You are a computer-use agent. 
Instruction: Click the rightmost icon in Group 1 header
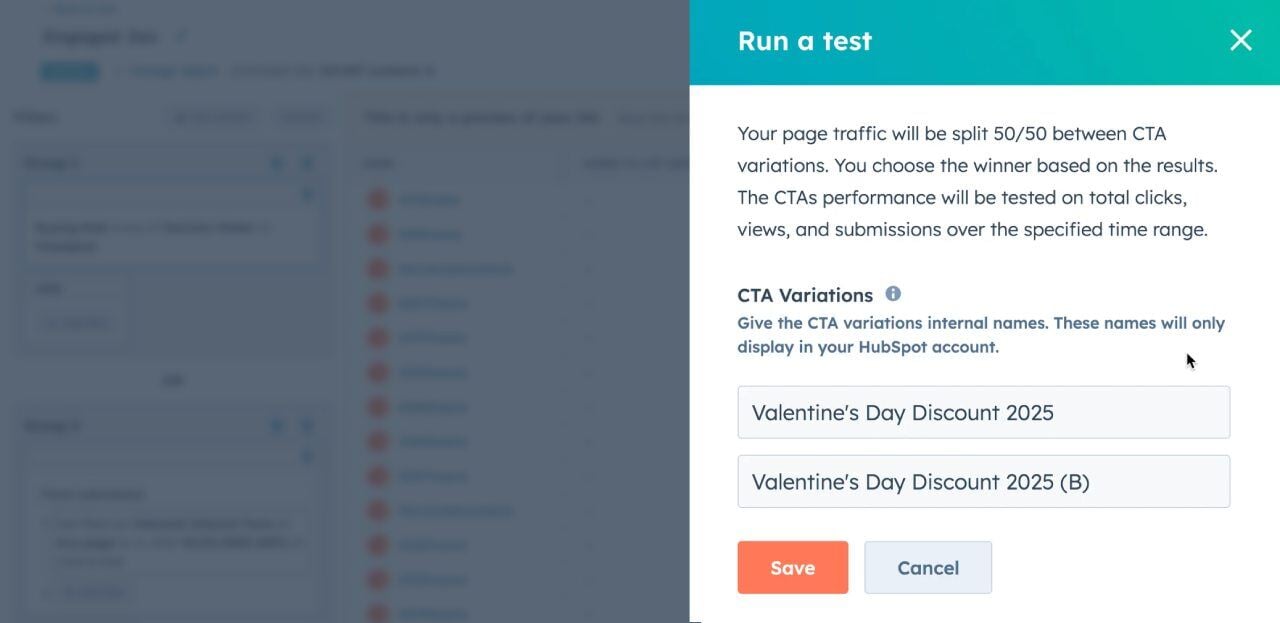coord(308,163)
